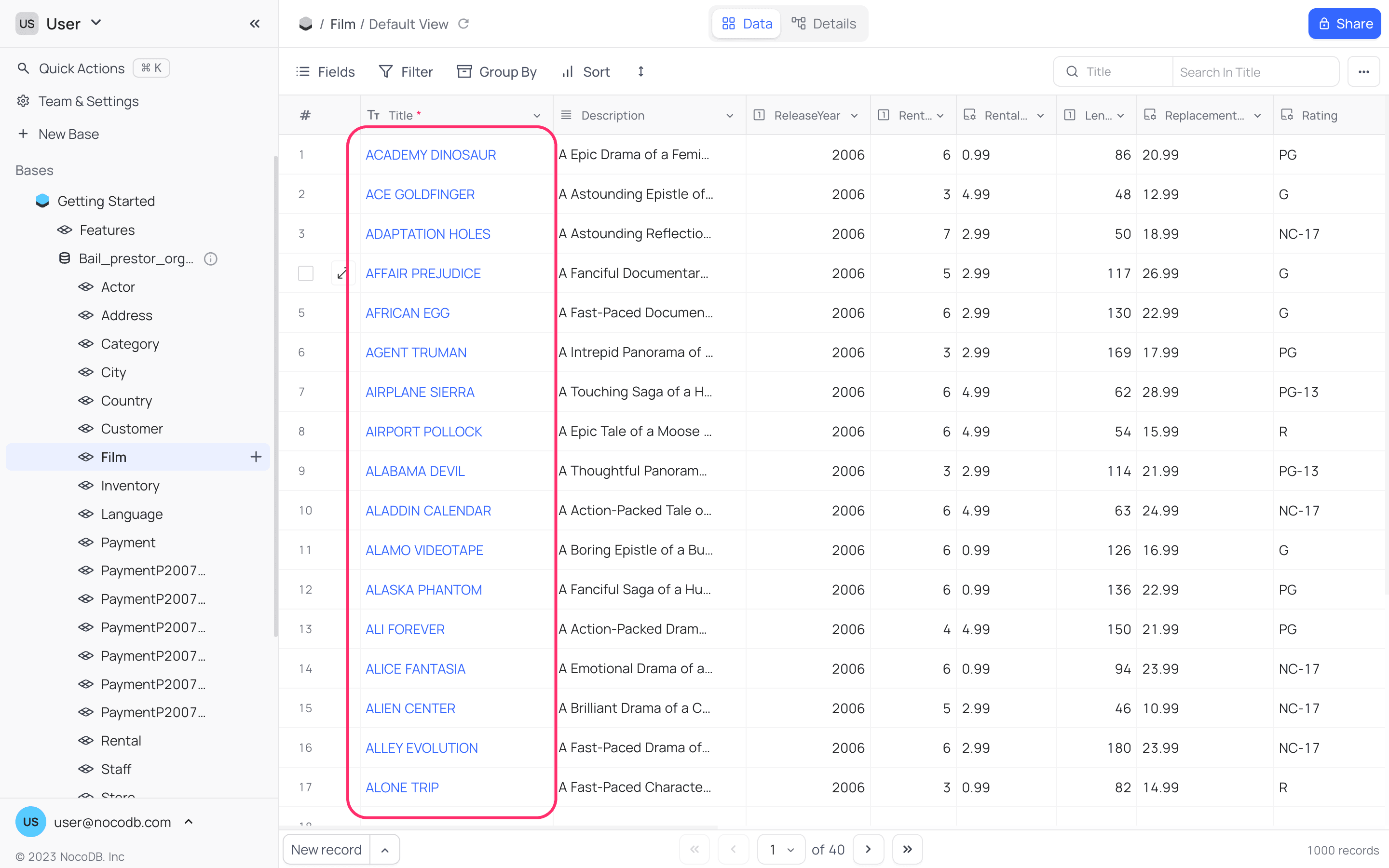The height and width of the screenshot is (868, 1389).
Task: Click the row height icon in the toolbar
Action: pos(641,72)
